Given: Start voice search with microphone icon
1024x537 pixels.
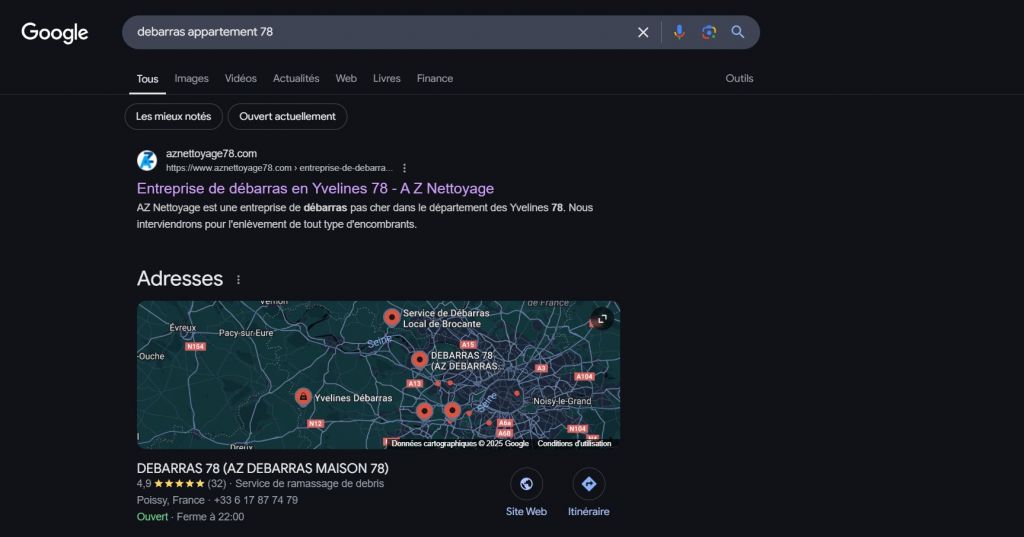Looking at the screenshot, I should (x=679, y=32).
